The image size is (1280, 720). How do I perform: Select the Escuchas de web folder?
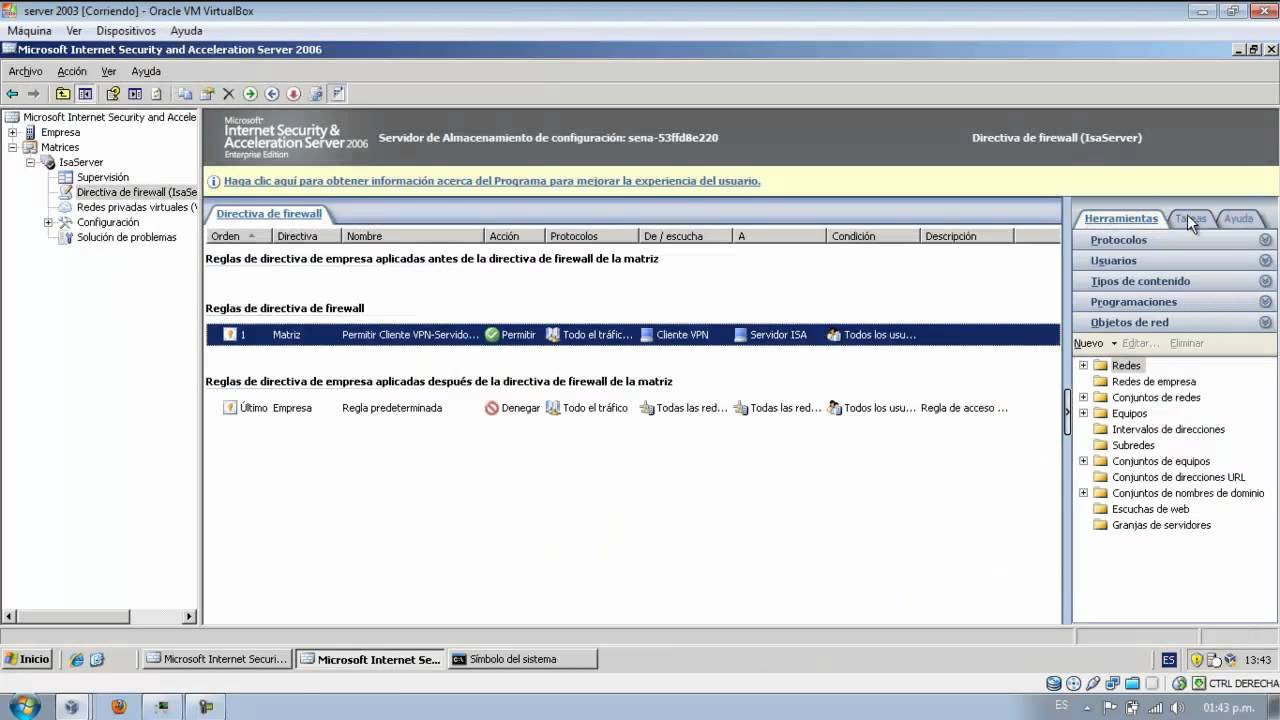[x=1151, y=509]
